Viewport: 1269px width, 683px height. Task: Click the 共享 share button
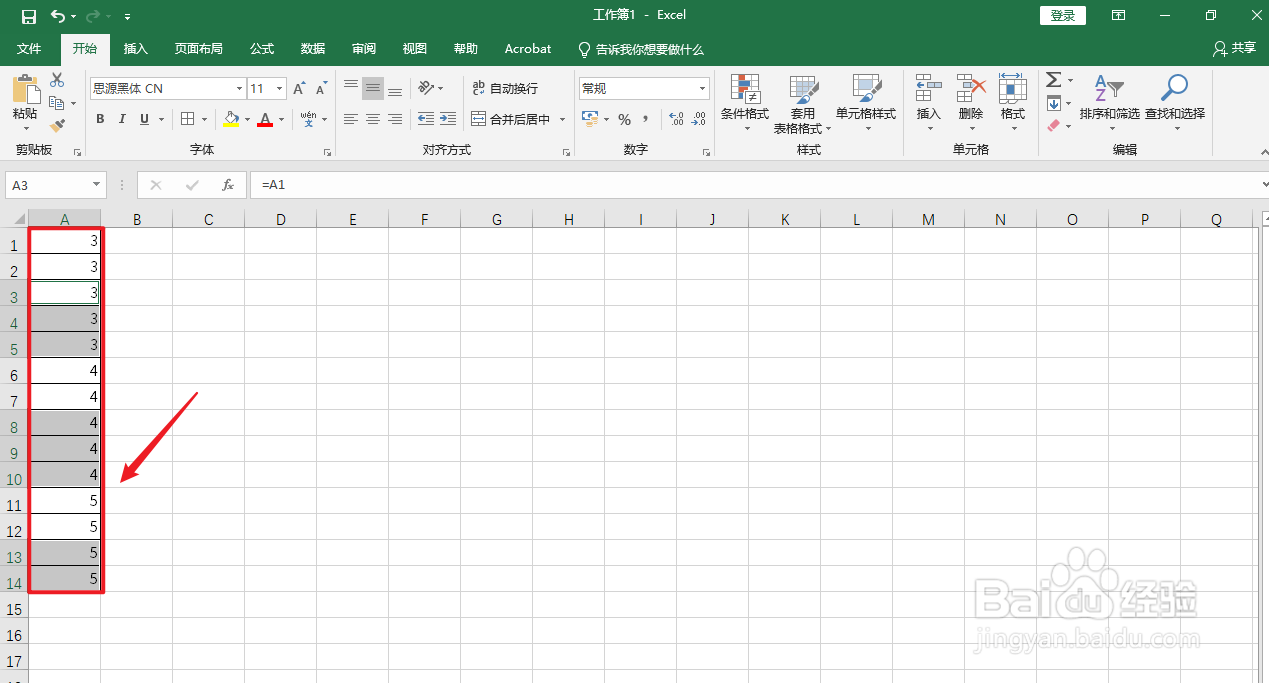click(x=1234, y=48)
